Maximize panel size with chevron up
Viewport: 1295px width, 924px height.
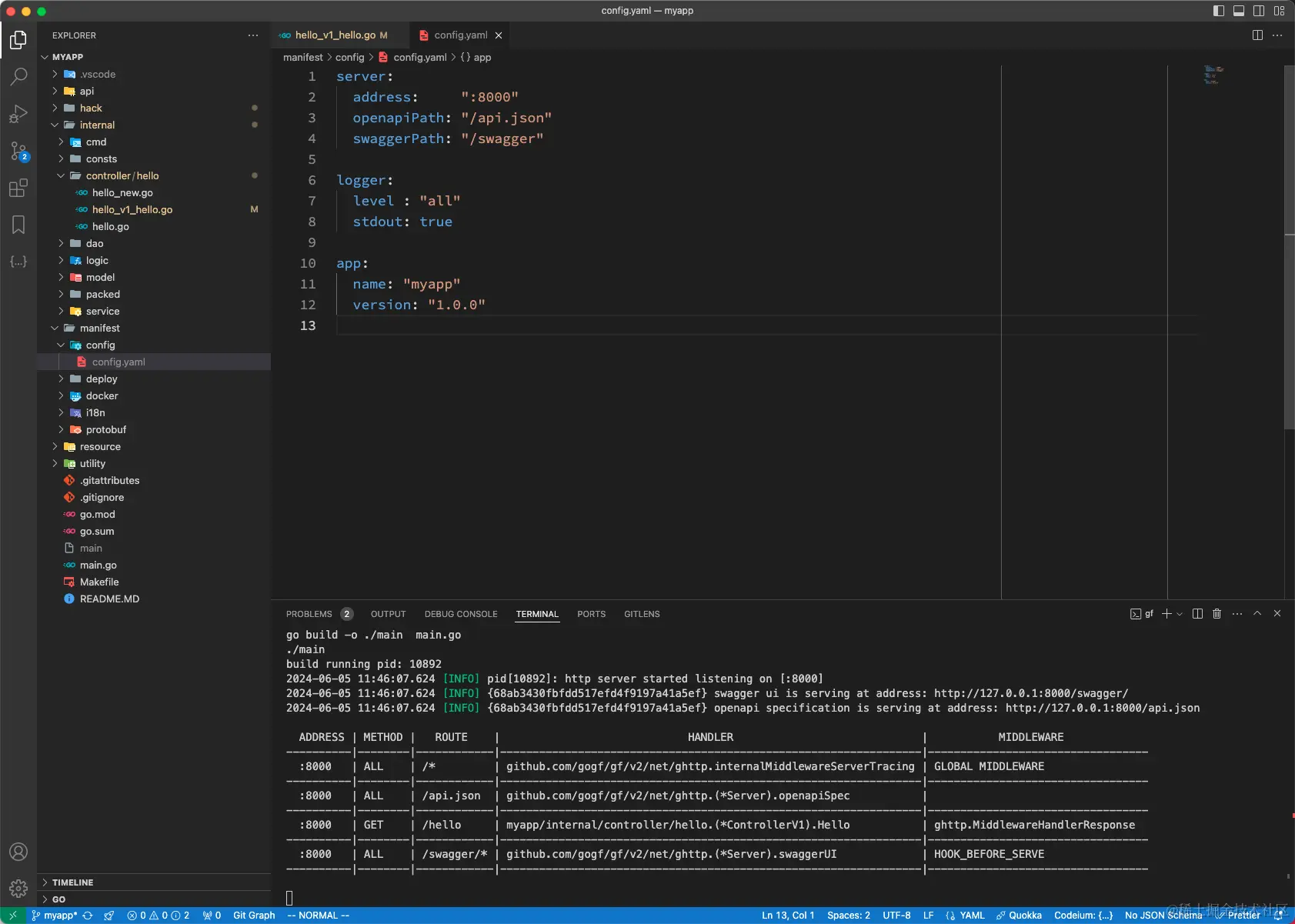point(1257,613)
